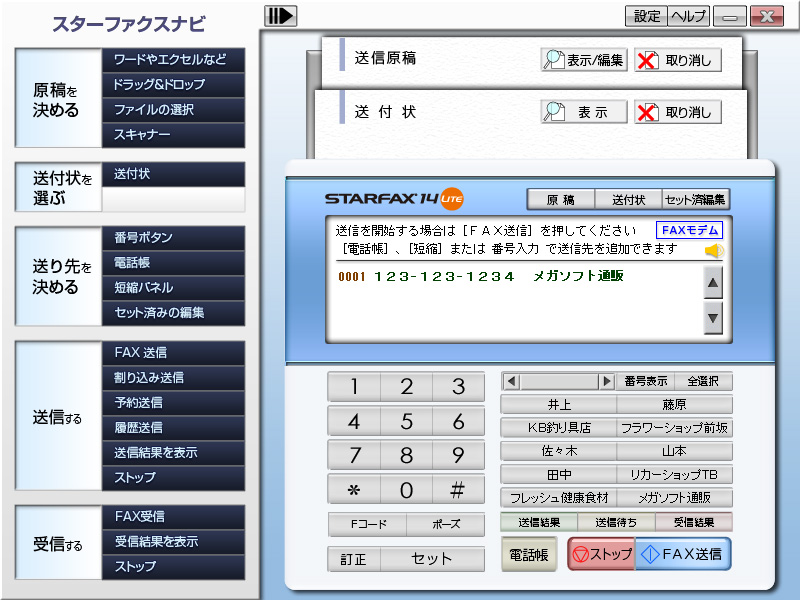The height and width of the screenshot is (600, 800).
Task: Open the ヘルプ help menu
Action: pos(689,16)
